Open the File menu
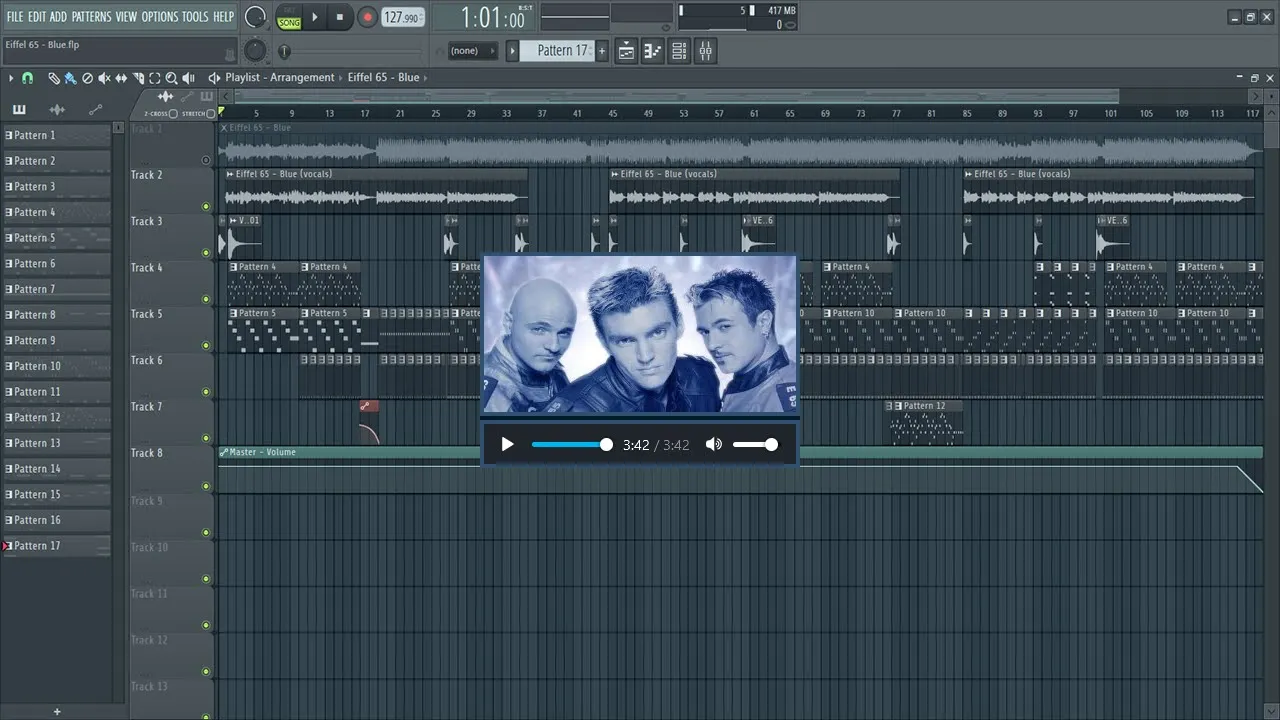1280x720 pixels. pos(14,17)
